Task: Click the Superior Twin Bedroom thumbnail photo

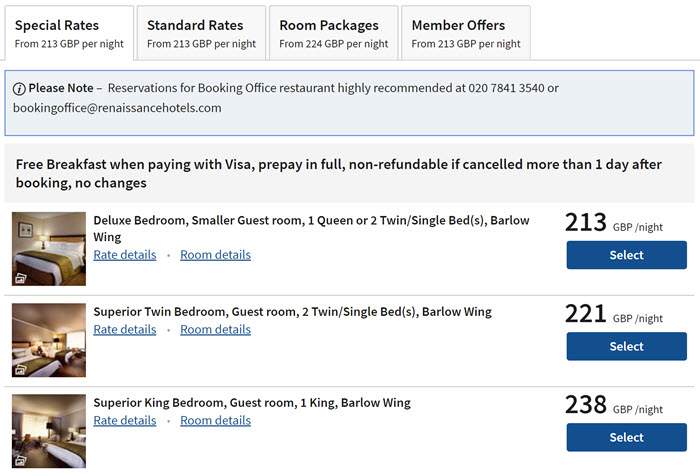Action: (49, 340)
